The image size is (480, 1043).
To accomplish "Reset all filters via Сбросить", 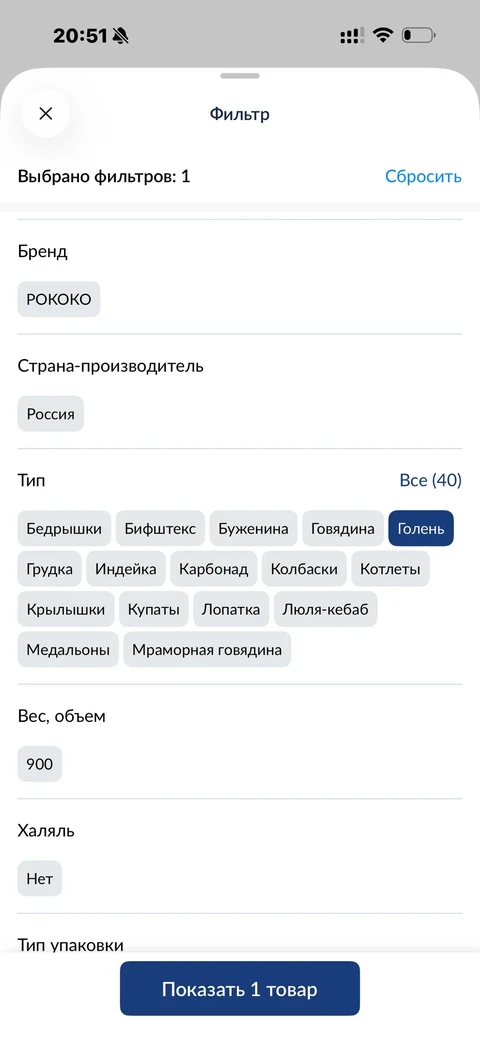I will [423, 176].
